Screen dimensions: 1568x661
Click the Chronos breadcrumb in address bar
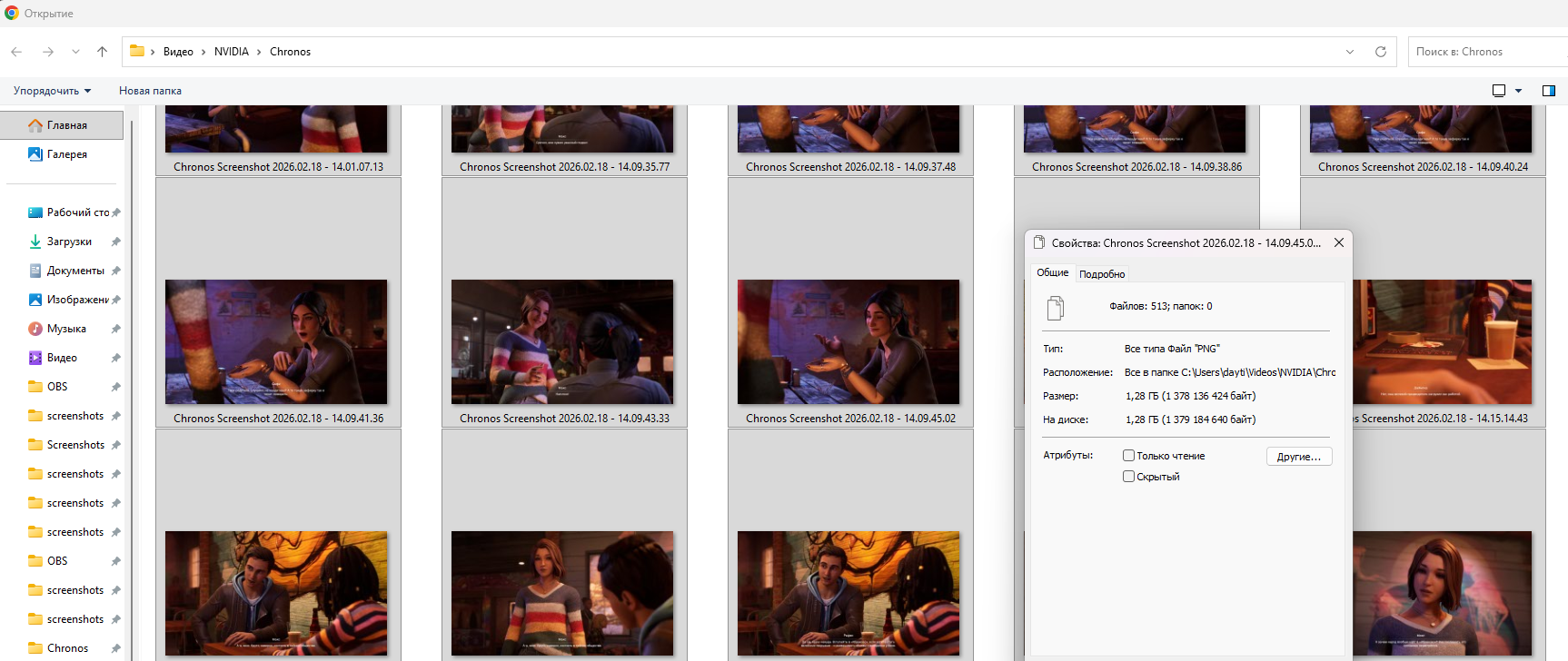coord(290,52)
